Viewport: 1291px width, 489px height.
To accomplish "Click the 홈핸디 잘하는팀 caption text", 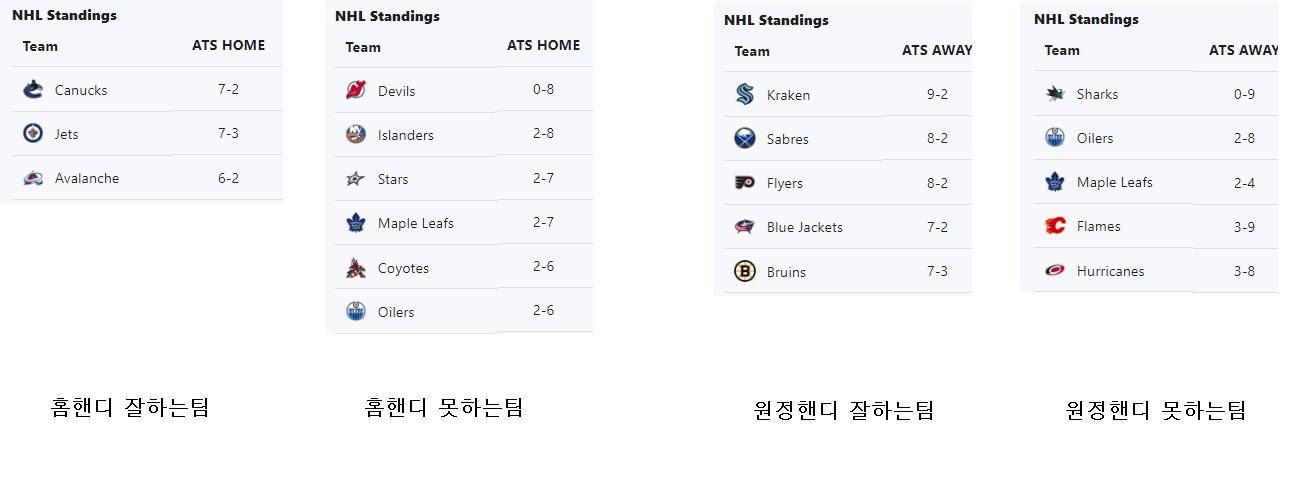I will click(x=130, y=408).
